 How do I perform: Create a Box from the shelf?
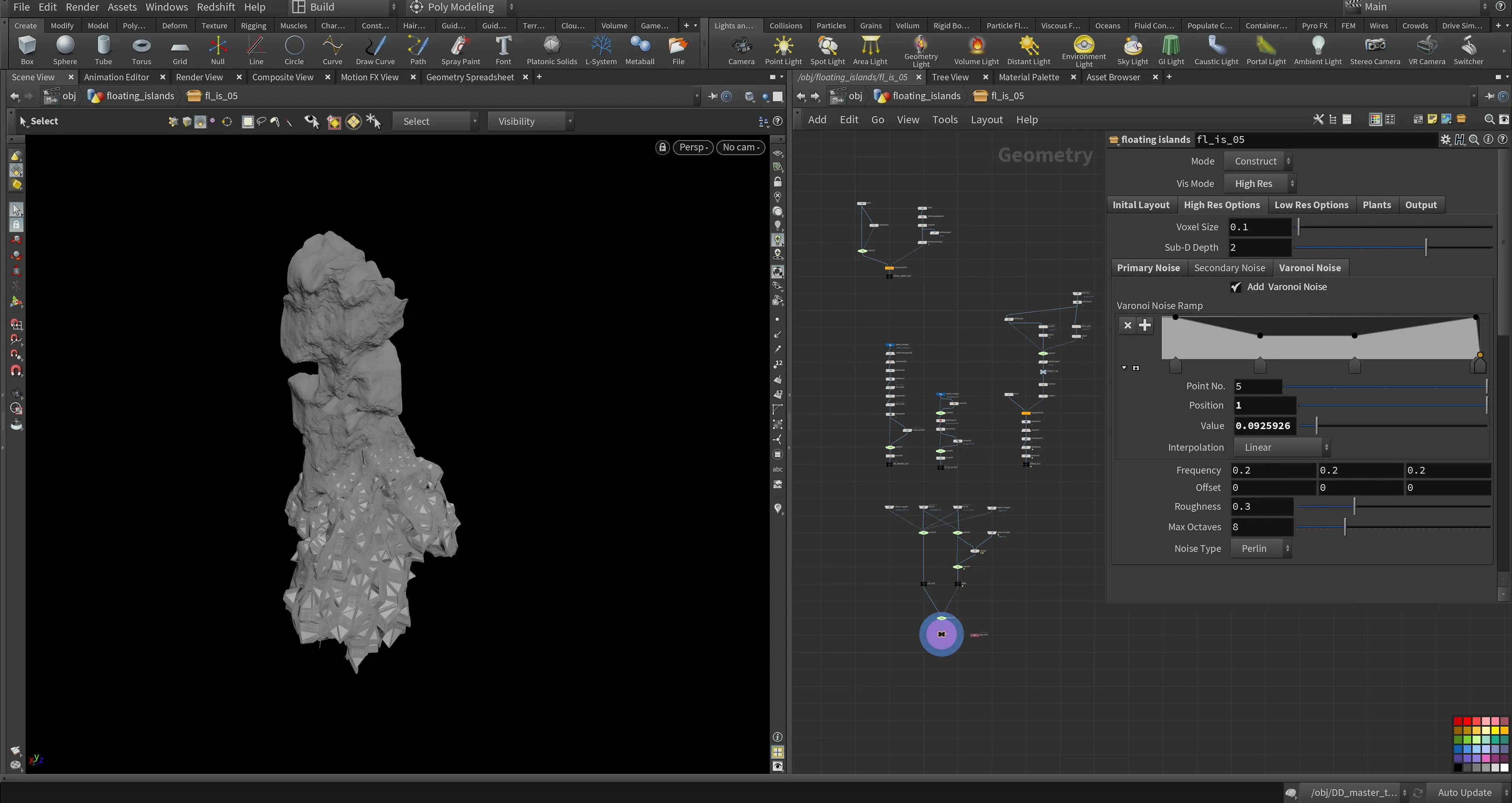(x=27, y=50)
